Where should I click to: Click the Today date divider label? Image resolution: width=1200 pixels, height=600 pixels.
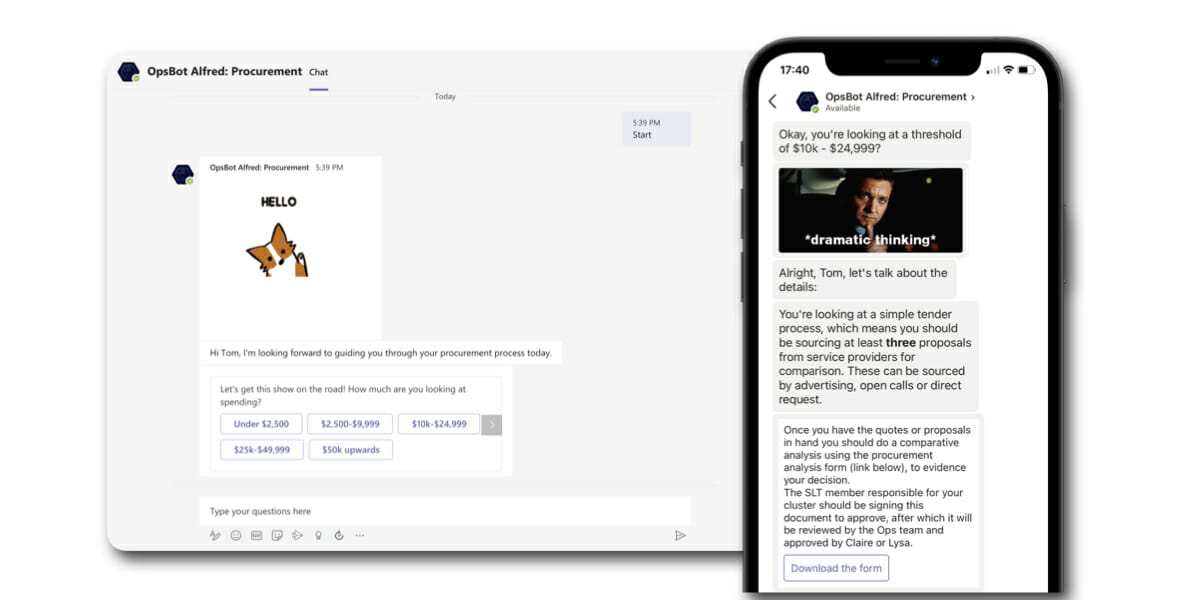[445, 97]
